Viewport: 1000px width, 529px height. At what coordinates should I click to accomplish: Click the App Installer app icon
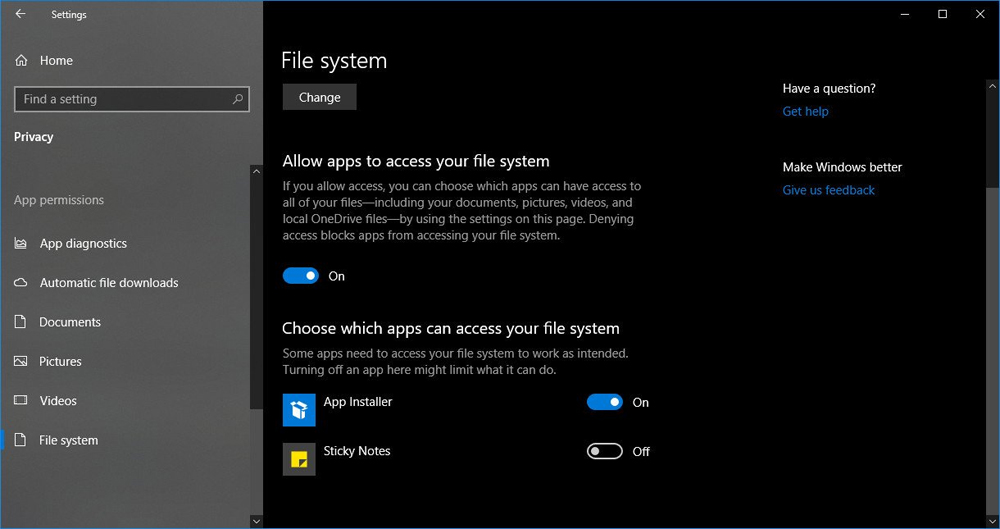[x=299, y=410]
